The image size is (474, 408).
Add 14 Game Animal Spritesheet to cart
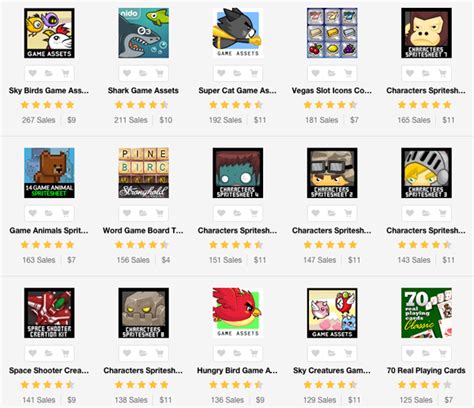65,213
